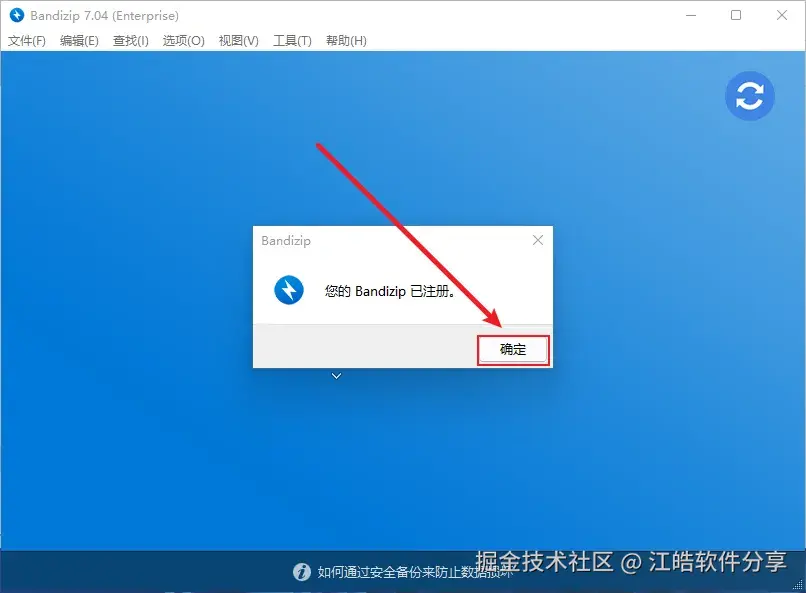Open the 查找(I) menu
The height and width of the screenshot is (593, 806).
130,40
